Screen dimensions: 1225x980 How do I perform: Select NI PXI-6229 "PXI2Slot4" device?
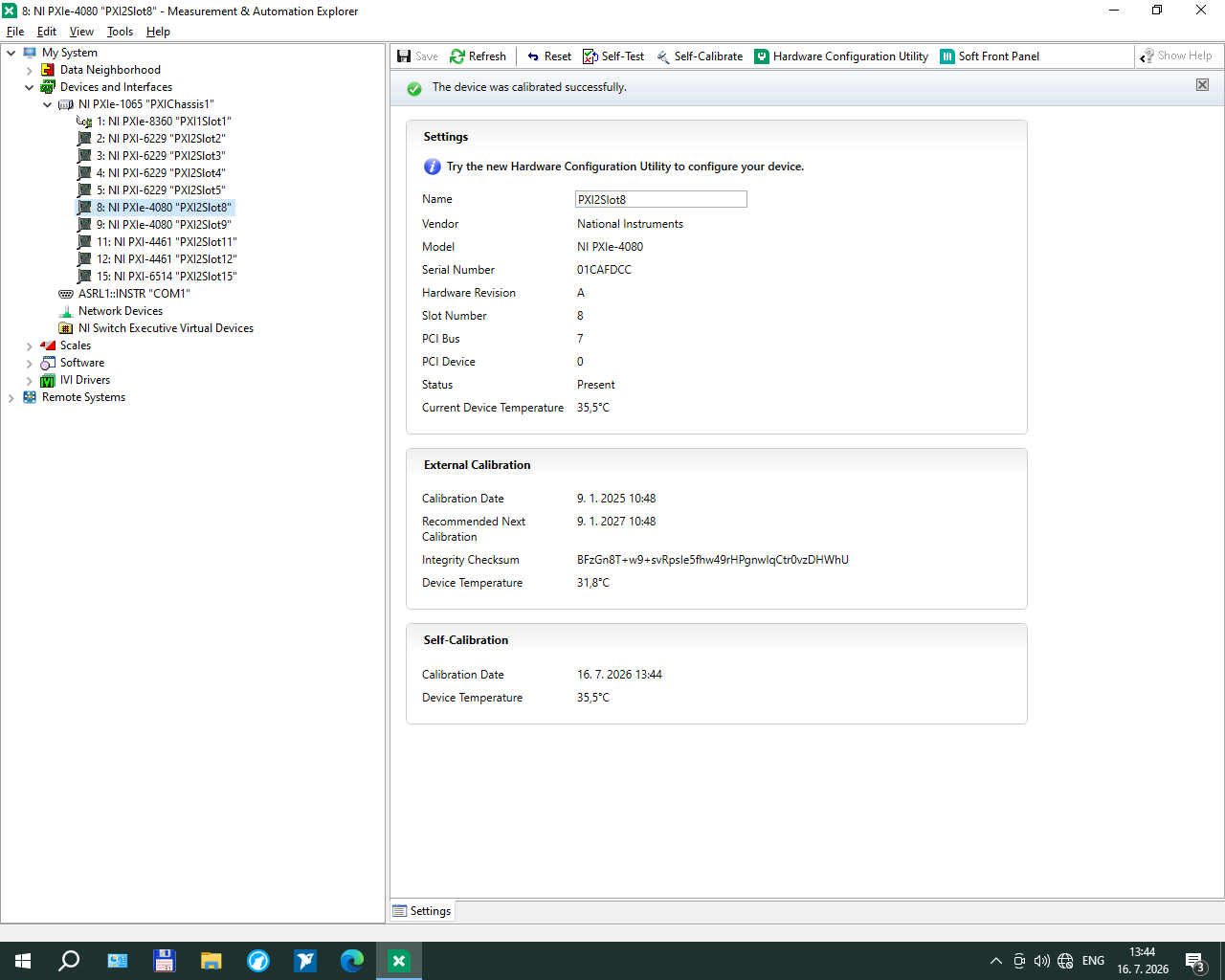coord(161,173)
